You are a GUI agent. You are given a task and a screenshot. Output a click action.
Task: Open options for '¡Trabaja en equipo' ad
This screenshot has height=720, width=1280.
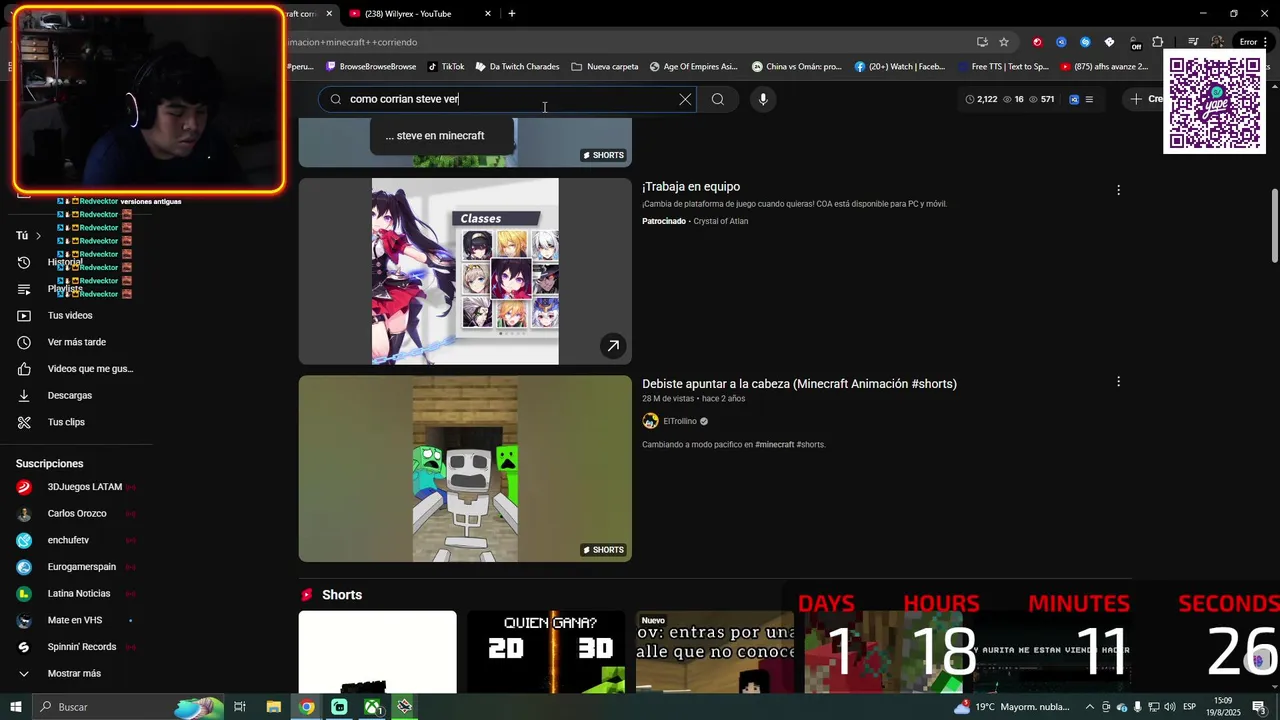(x=1118, y=190)
